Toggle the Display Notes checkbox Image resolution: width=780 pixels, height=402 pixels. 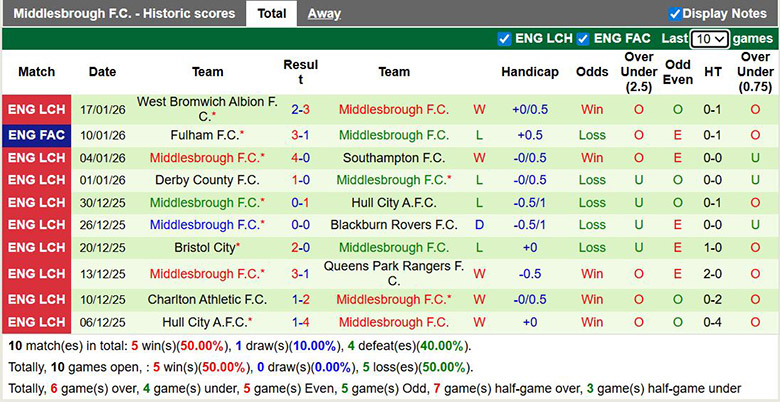(675, 14)
